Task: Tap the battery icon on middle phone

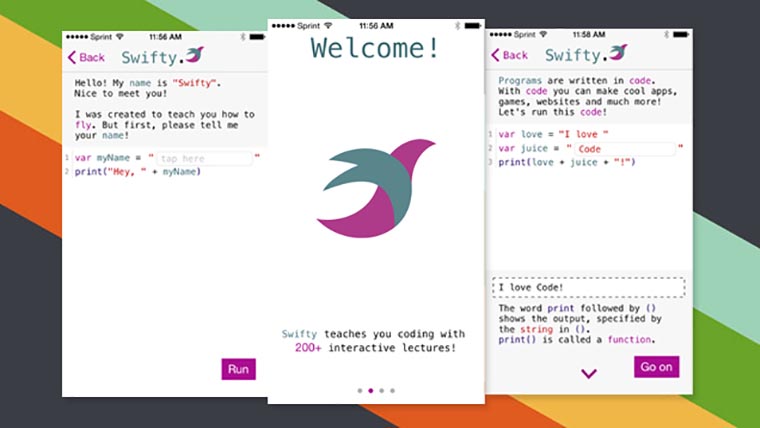Action: coord(473,26)
